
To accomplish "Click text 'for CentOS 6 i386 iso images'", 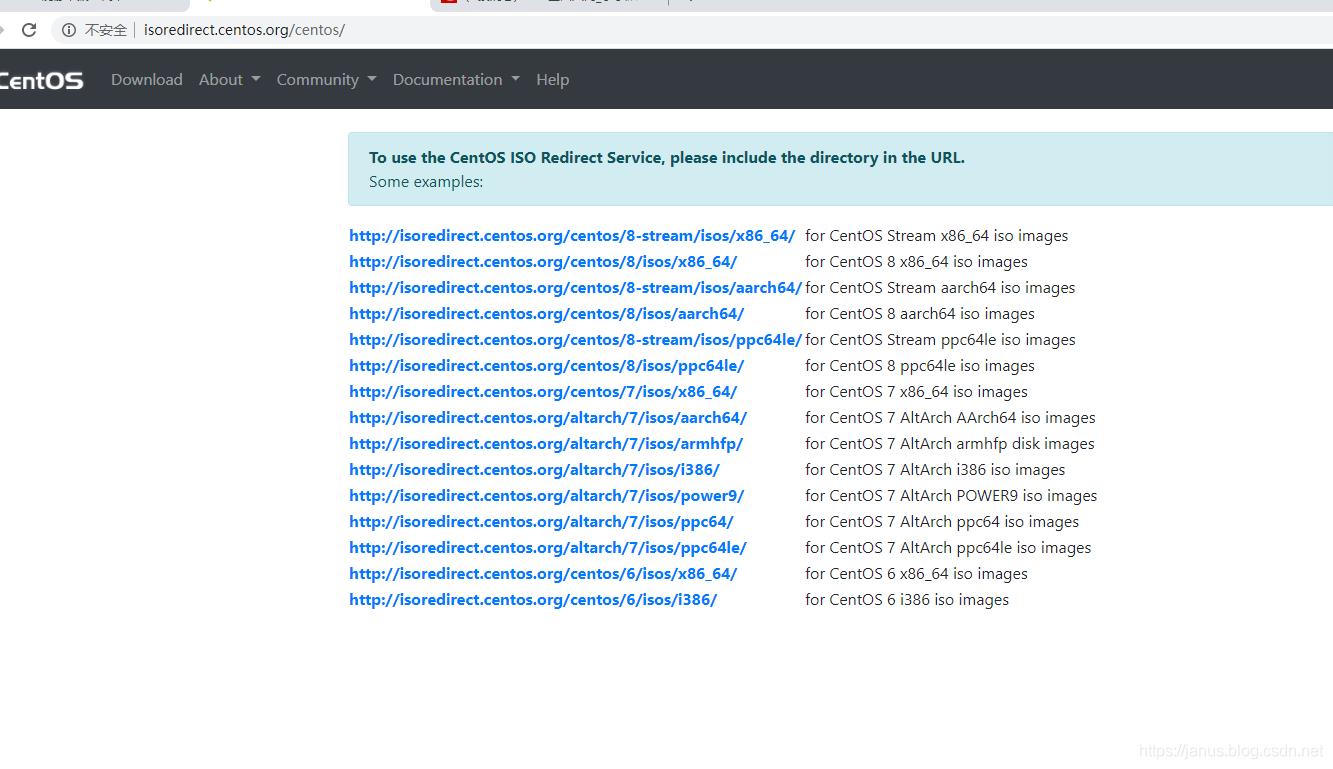I will click(907, 600).
